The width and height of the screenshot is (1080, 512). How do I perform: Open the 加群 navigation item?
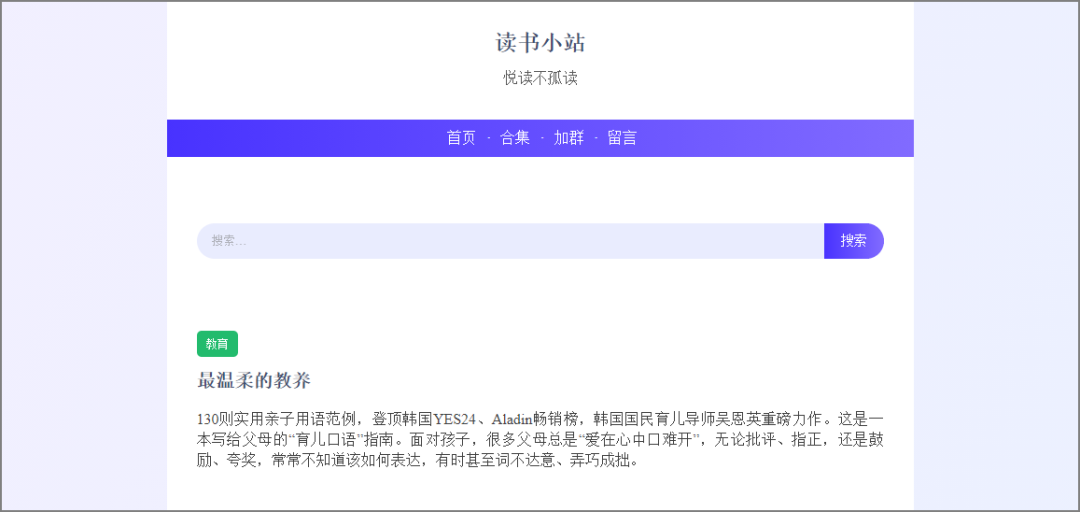pos(569,138)
